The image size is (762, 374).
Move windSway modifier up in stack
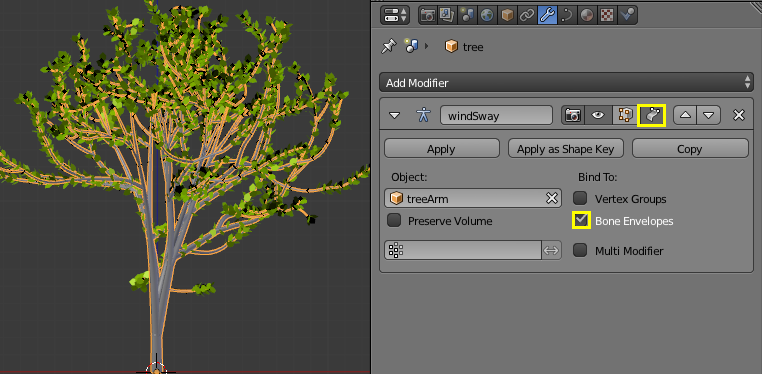(685, 116)
